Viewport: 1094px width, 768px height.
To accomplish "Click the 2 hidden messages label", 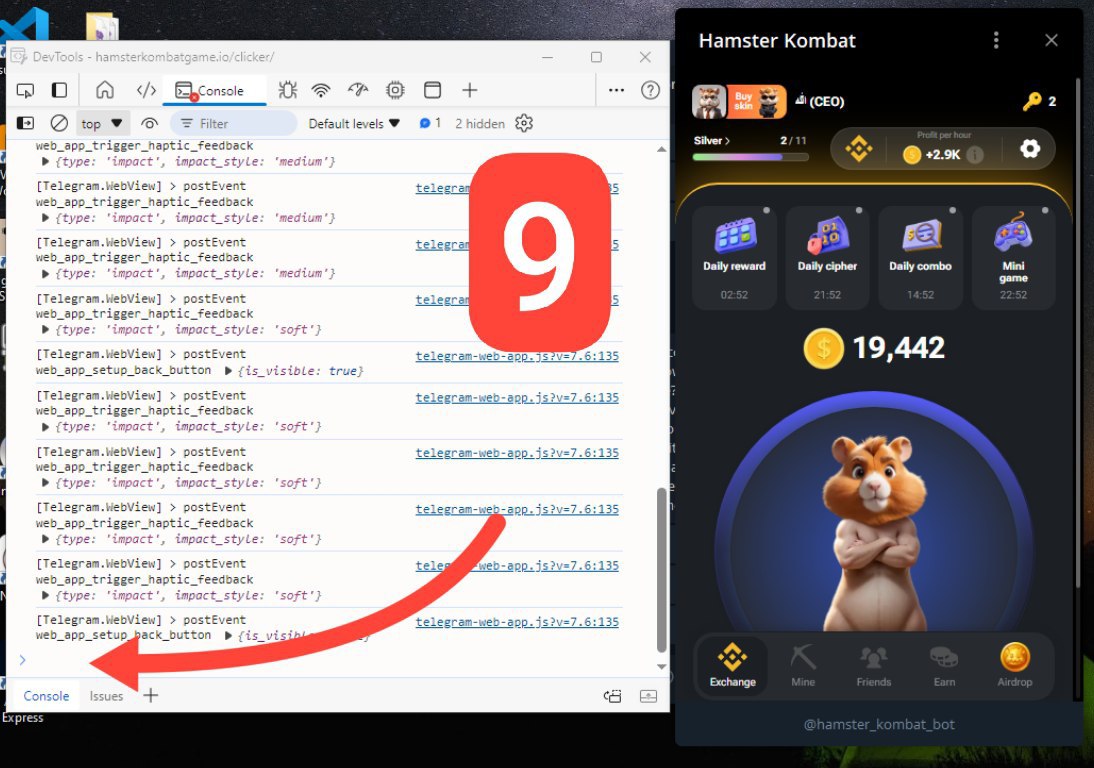I will (480, 123).
